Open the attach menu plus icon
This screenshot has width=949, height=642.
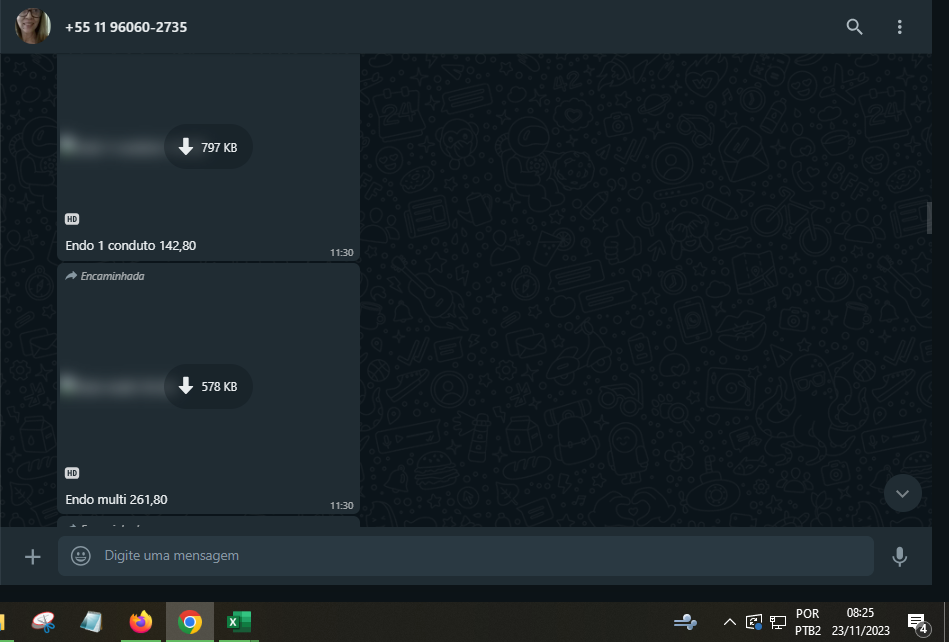[33, 557]
